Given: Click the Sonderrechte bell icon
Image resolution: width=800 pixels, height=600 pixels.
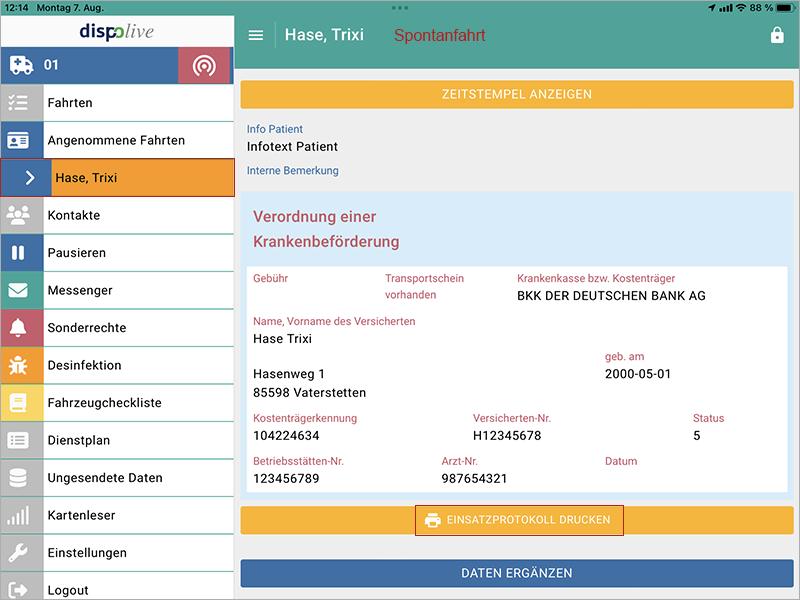Looking at the screenshot, I should 19,328.
